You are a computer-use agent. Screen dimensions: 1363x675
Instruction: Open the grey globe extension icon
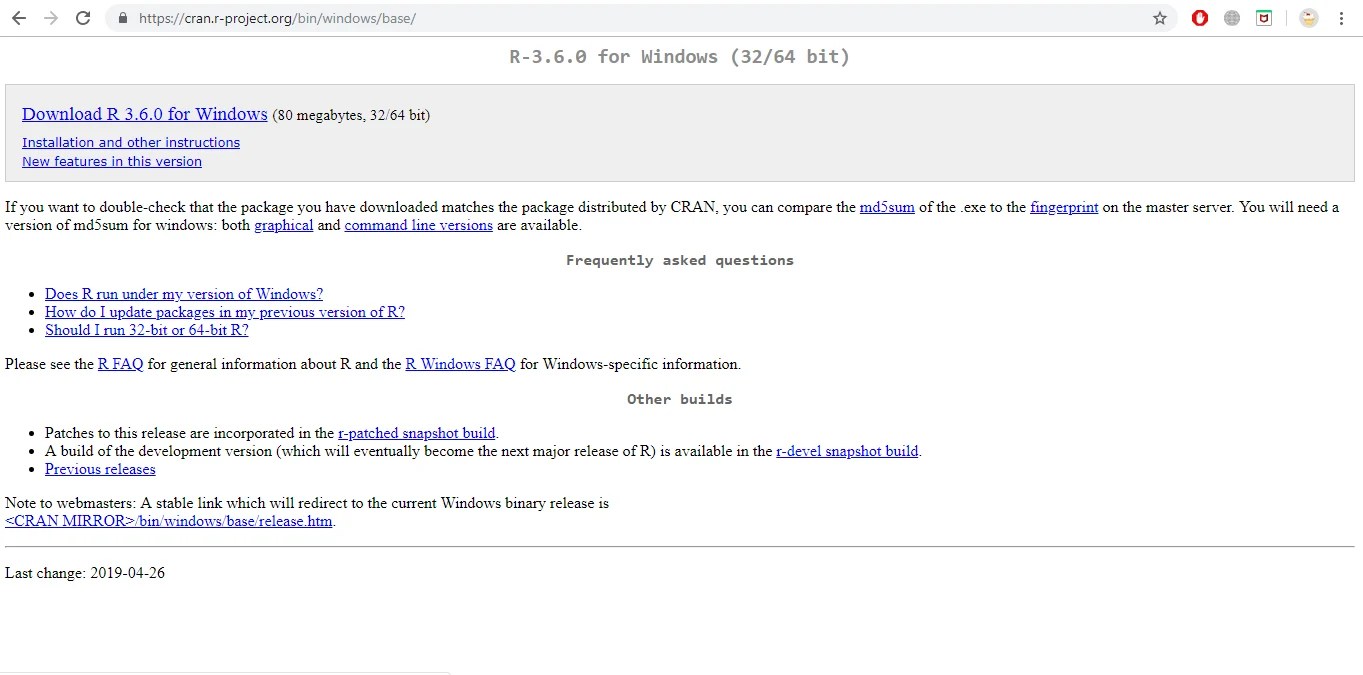pos(1232,18)
